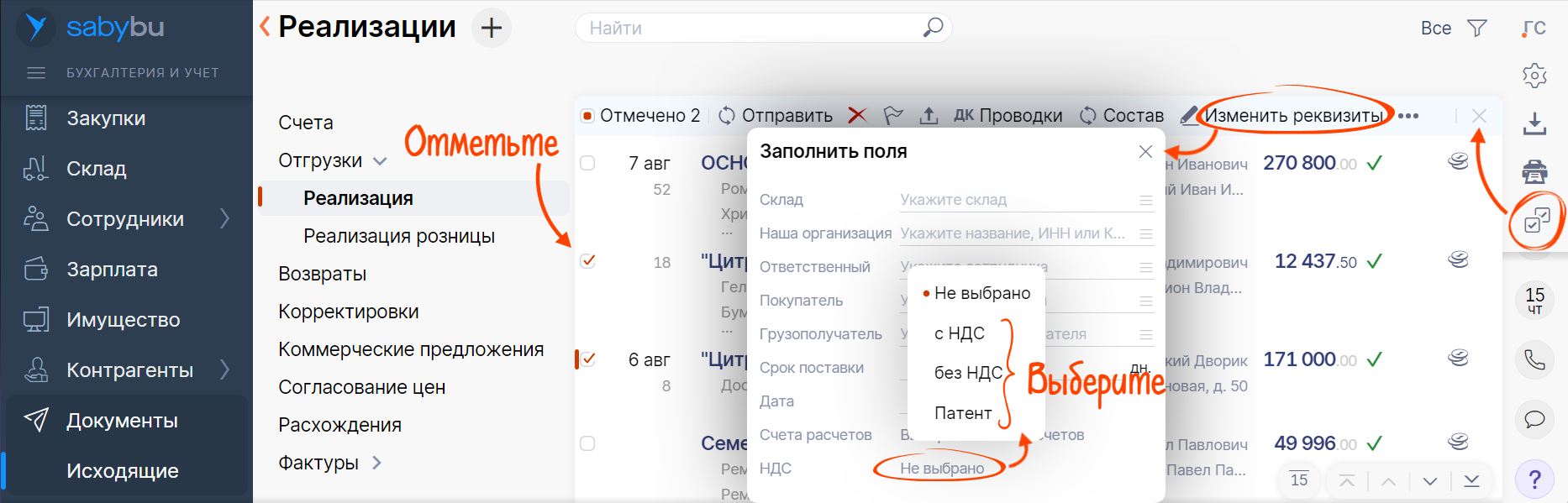The width and height of the screenshot is (1568, 503).
Task: Check the bottom row's empty checkbox
Action: tap(587, 443)
